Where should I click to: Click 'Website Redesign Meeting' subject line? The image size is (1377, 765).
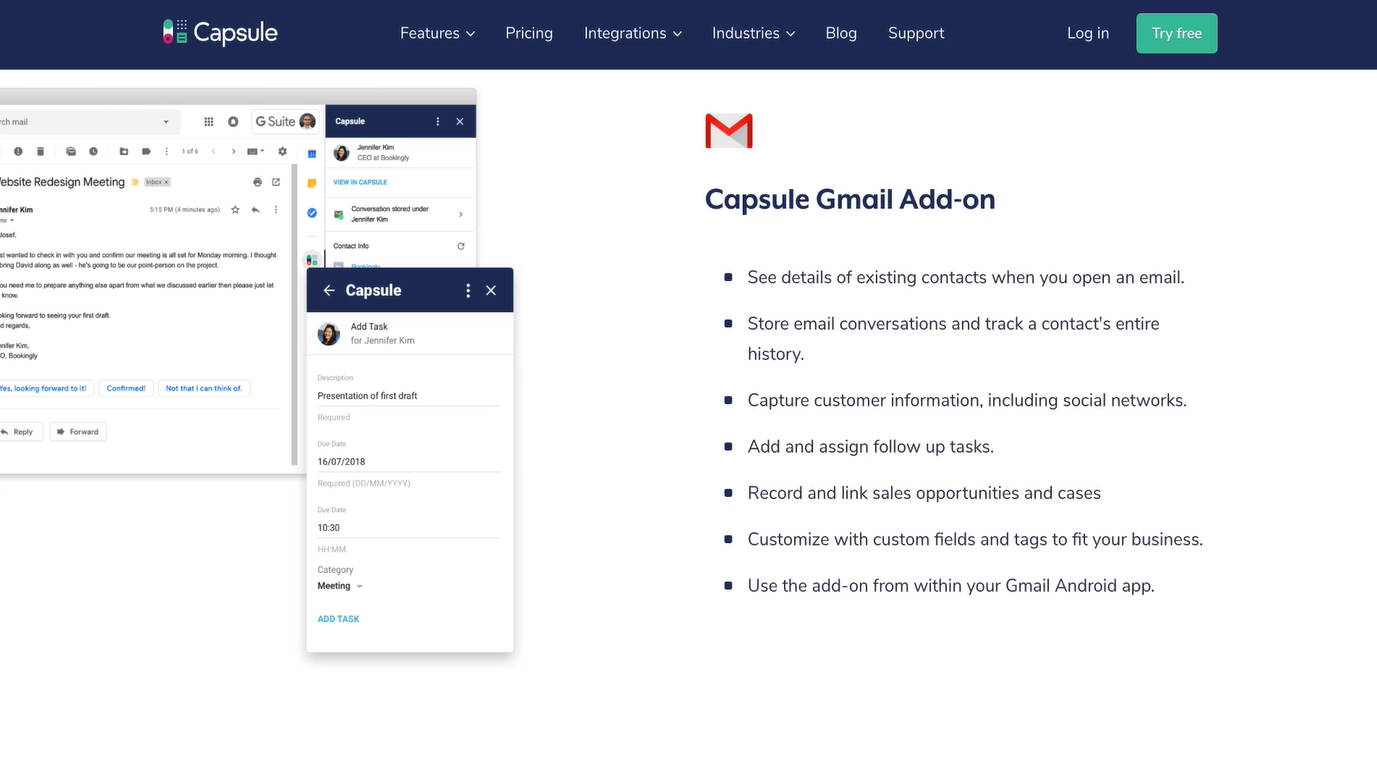tap(62, 182)
